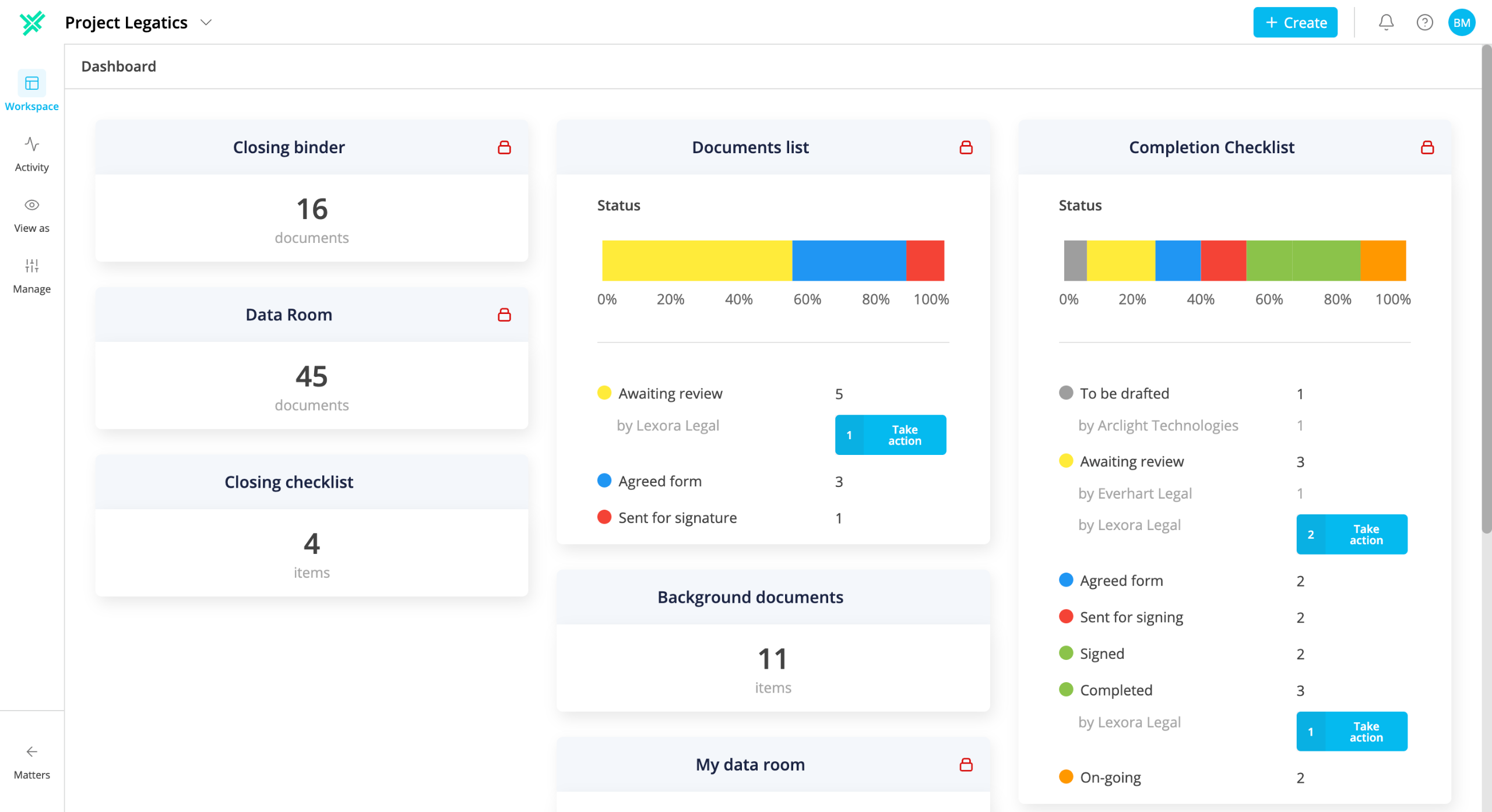Open the Closing checklist 4 items card
The width and height of the screenshot is (1492, 812).
click(312, 525)
